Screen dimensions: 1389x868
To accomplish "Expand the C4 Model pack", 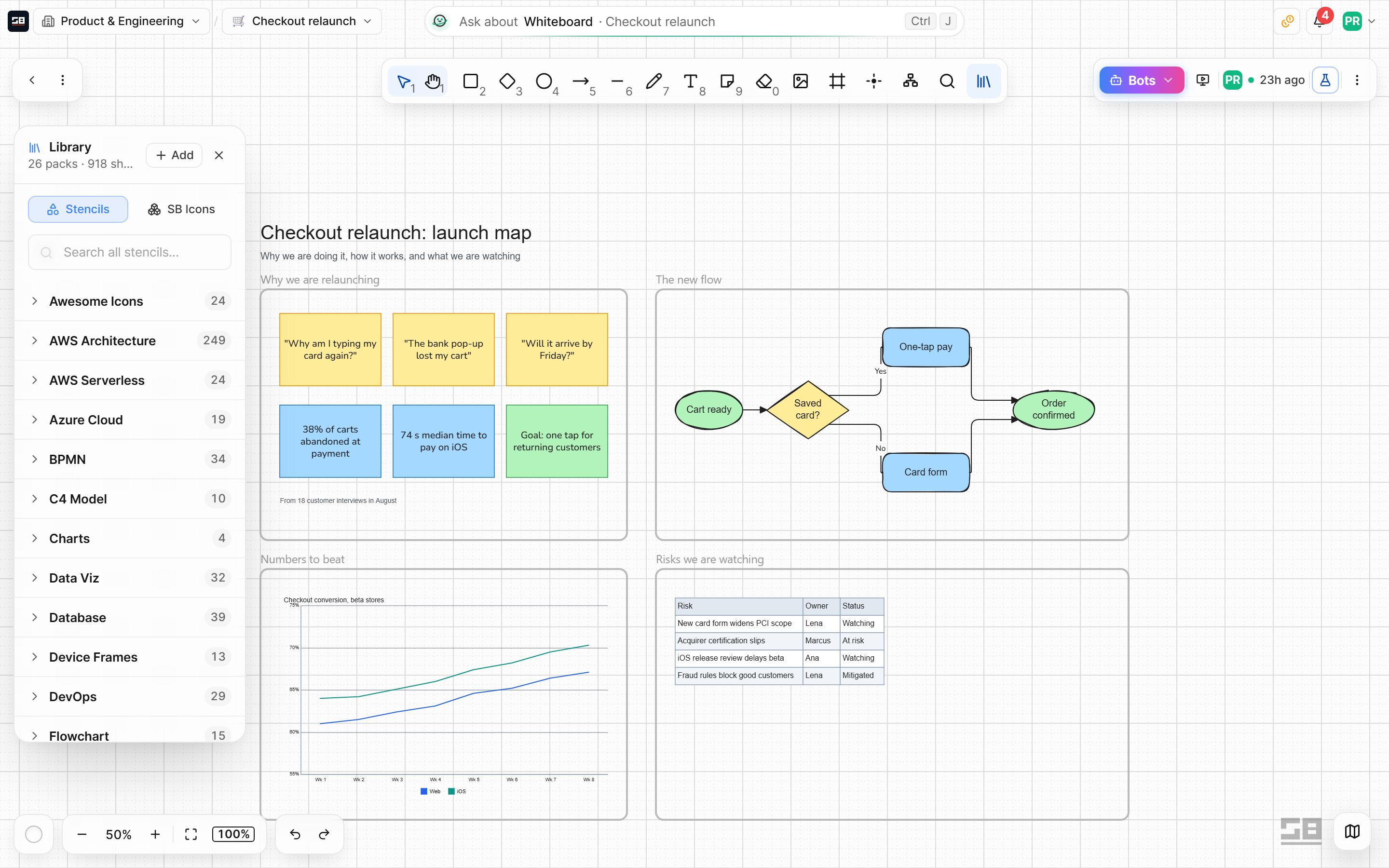I will [x=130, y=499].
